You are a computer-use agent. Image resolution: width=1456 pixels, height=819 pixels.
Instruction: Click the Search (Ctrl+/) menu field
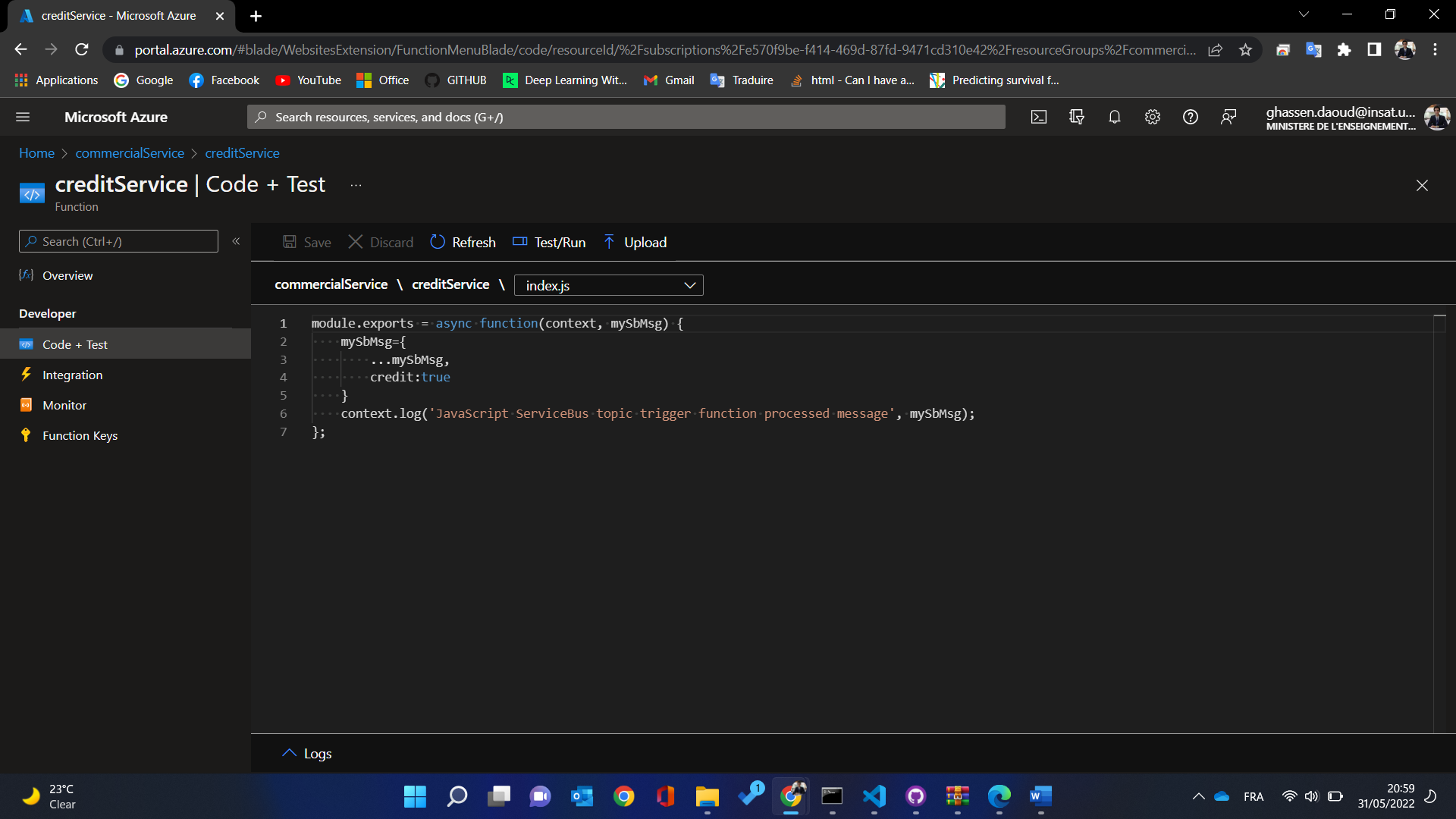118,241
